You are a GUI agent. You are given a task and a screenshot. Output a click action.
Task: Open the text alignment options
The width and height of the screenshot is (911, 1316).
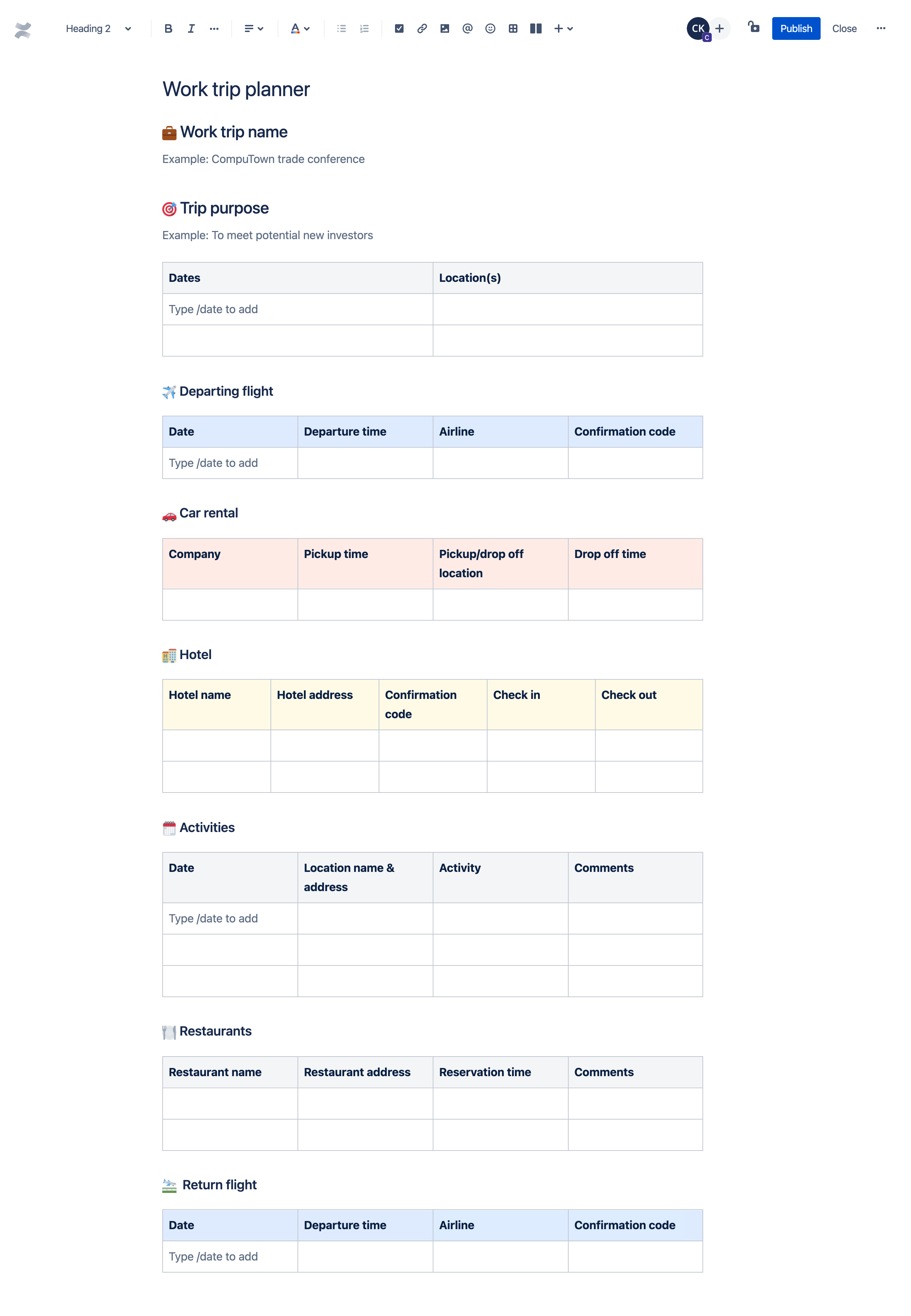pos(253,28)
